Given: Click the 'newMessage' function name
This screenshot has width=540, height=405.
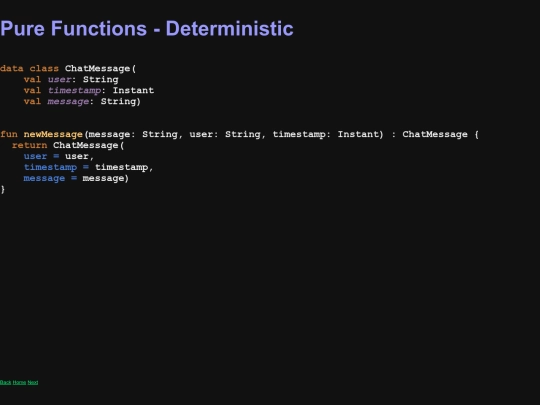Looking at the screenshot, I should coord(53,134).
